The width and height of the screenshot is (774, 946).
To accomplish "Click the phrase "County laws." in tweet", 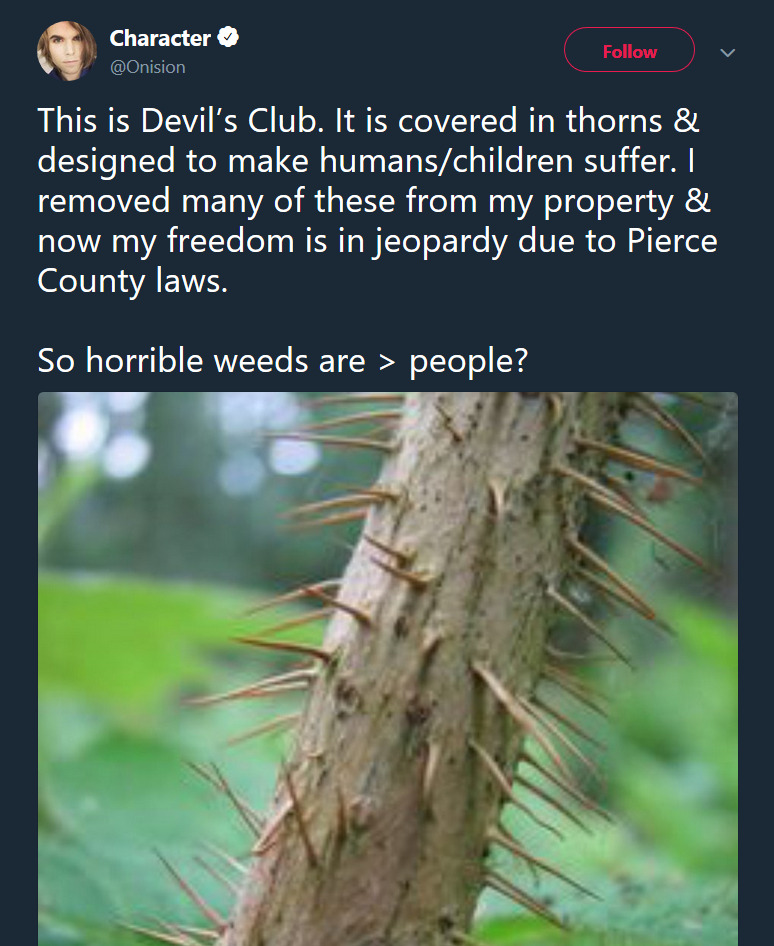I will pyautogui.click(x=133, y=282).
